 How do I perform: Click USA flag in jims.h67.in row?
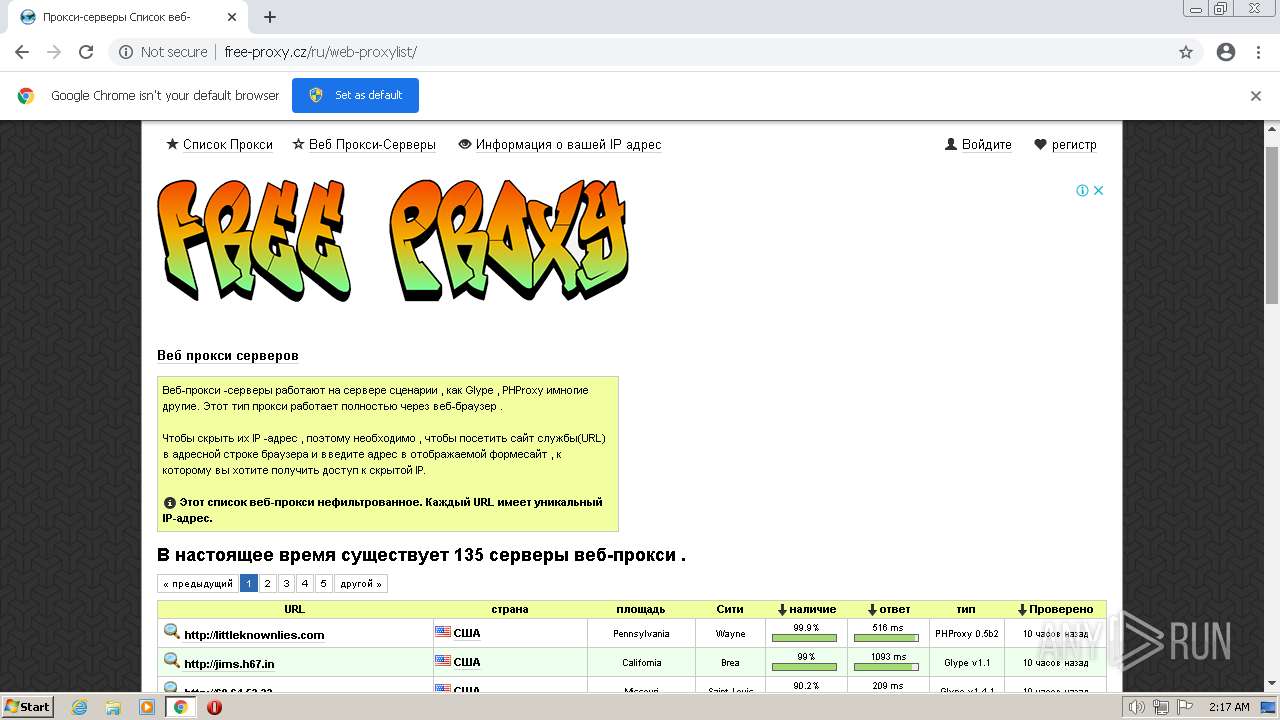click(x=443, y=660)
